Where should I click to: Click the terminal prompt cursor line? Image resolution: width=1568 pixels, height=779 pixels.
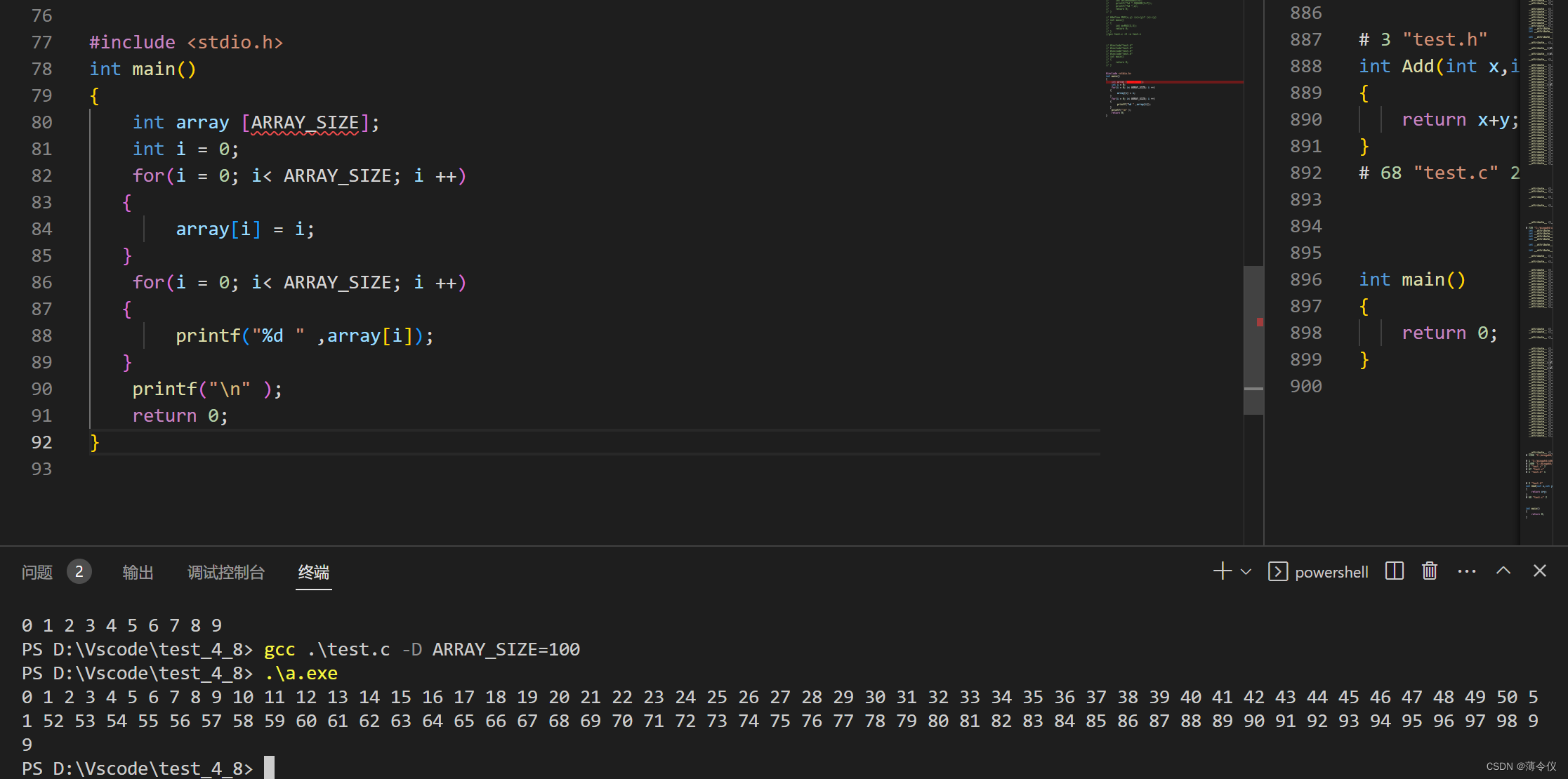[x=147, y=768]
